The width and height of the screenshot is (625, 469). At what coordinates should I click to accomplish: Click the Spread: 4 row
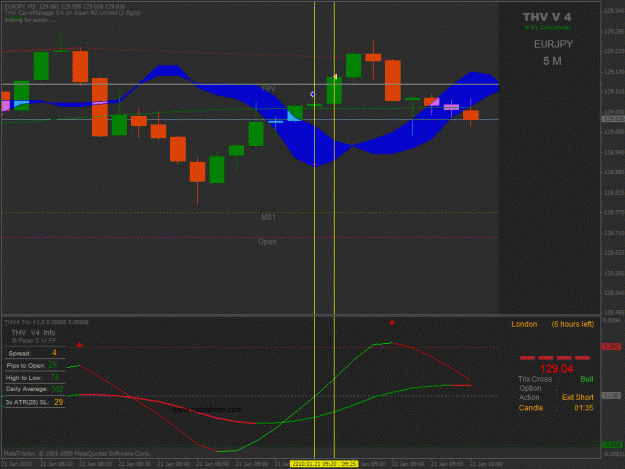34,353
